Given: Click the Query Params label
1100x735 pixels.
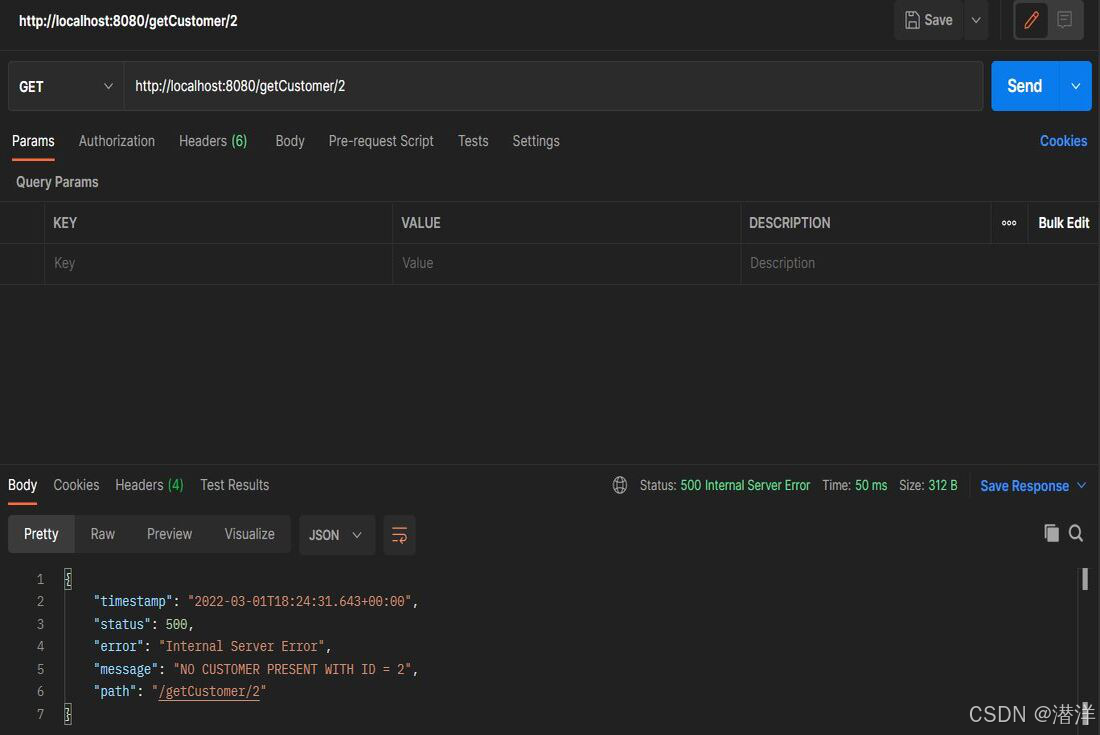Looking at the screenshot, I should (57, 182).
